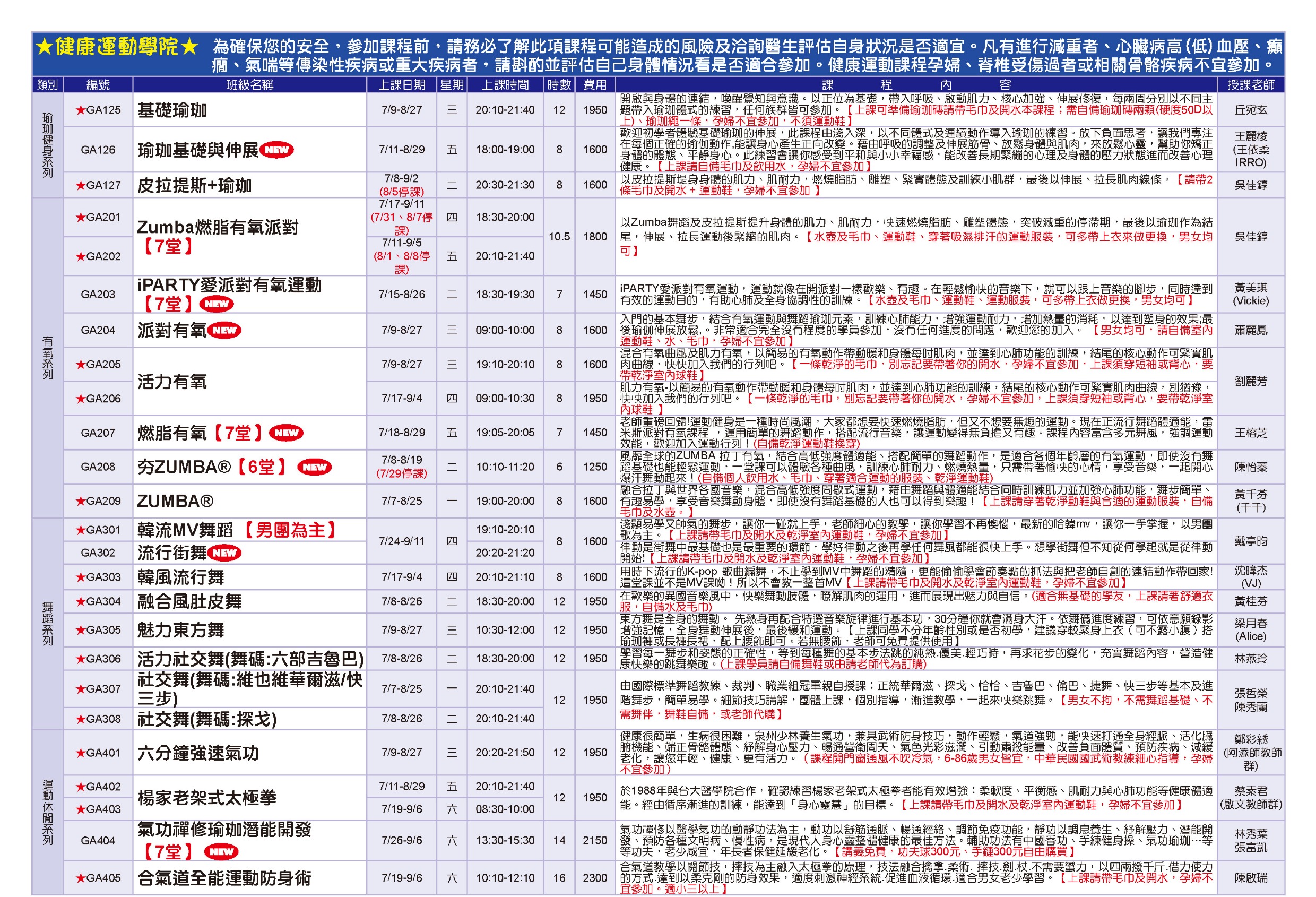Viewport: 1316px width, 897px height.
Task: Click the red star before GA127
Action: 81,185
